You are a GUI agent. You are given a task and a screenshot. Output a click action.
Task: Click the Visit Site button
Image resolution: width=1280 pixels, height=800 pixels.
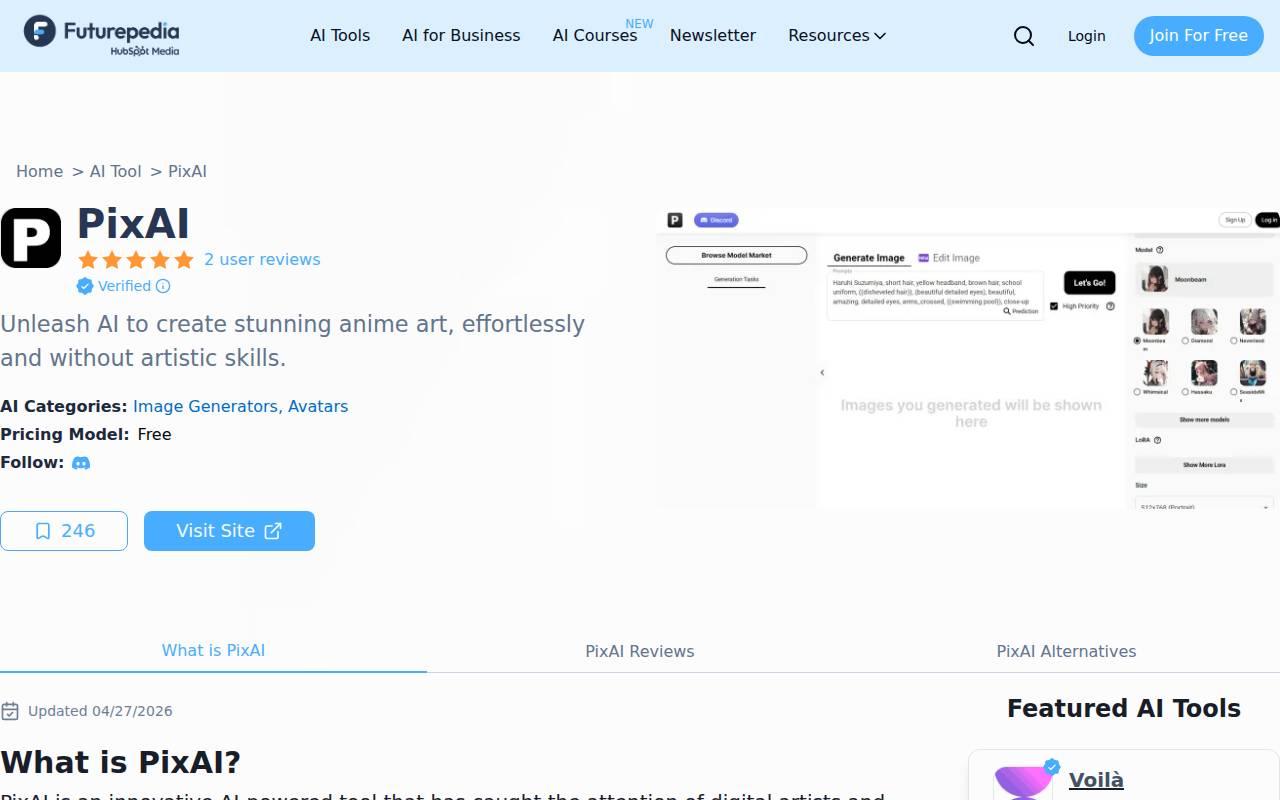[229, 531]
